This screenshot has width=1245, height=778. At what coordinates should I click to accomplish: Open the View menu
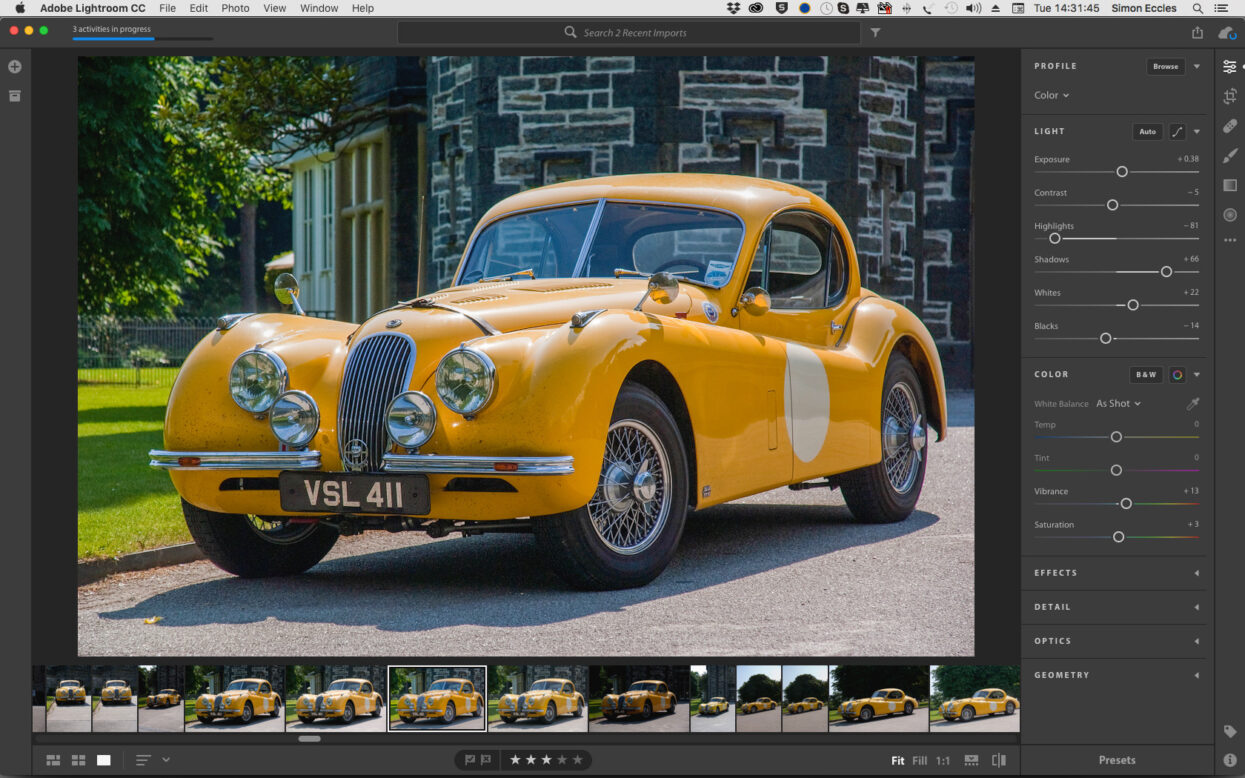click(274, 8)
